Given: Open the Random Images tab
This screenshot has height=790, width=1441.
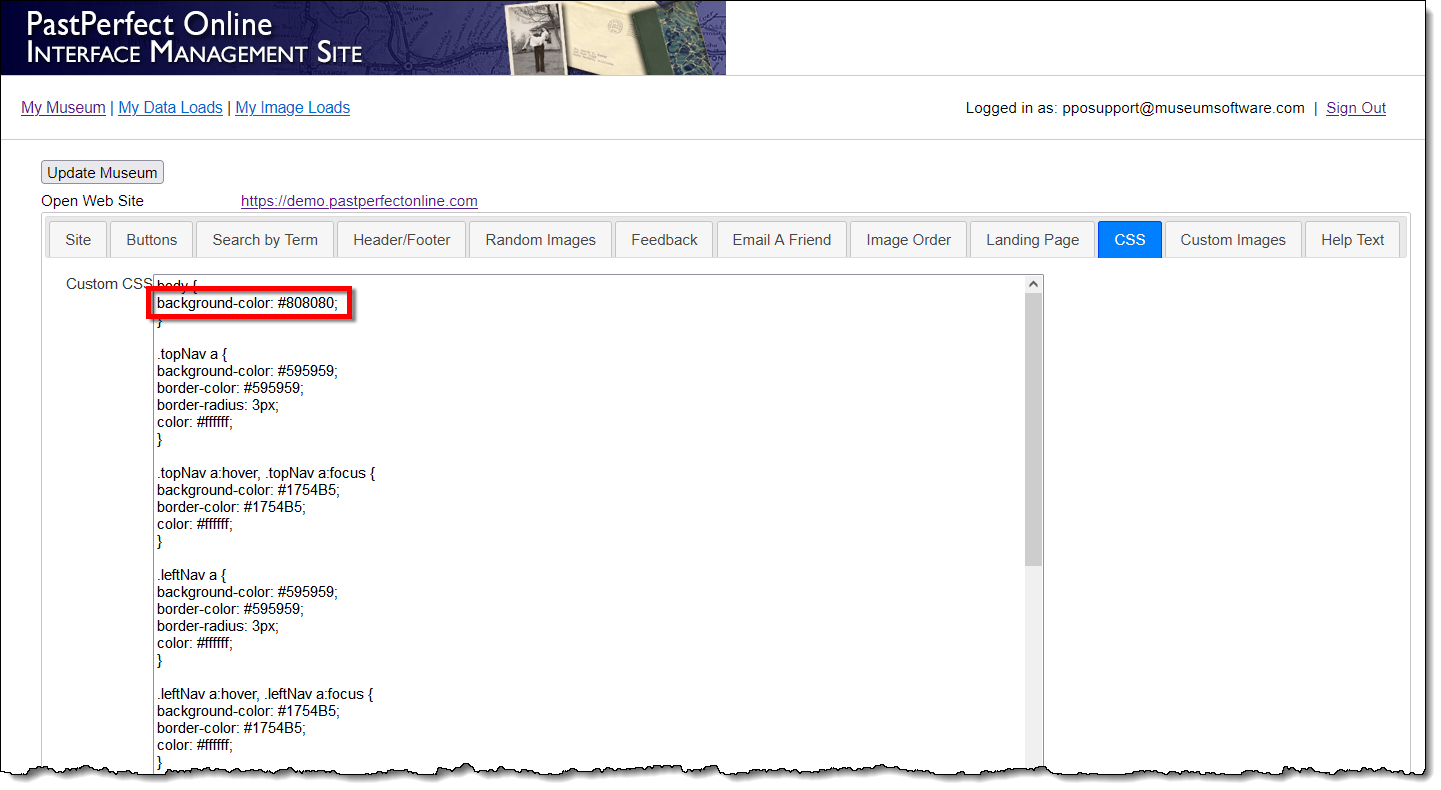Looking at the screenshot, I should pos(540,240).
